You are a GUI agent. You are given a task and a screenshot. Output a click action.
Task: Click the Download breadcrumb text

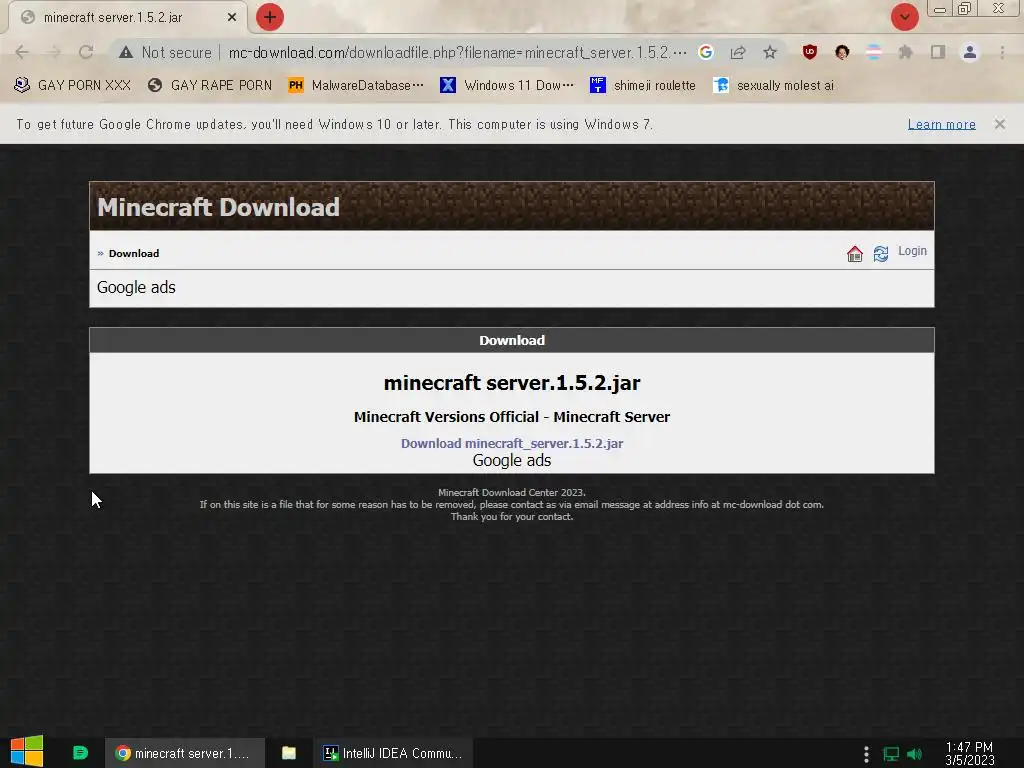[x=134, y=253]
